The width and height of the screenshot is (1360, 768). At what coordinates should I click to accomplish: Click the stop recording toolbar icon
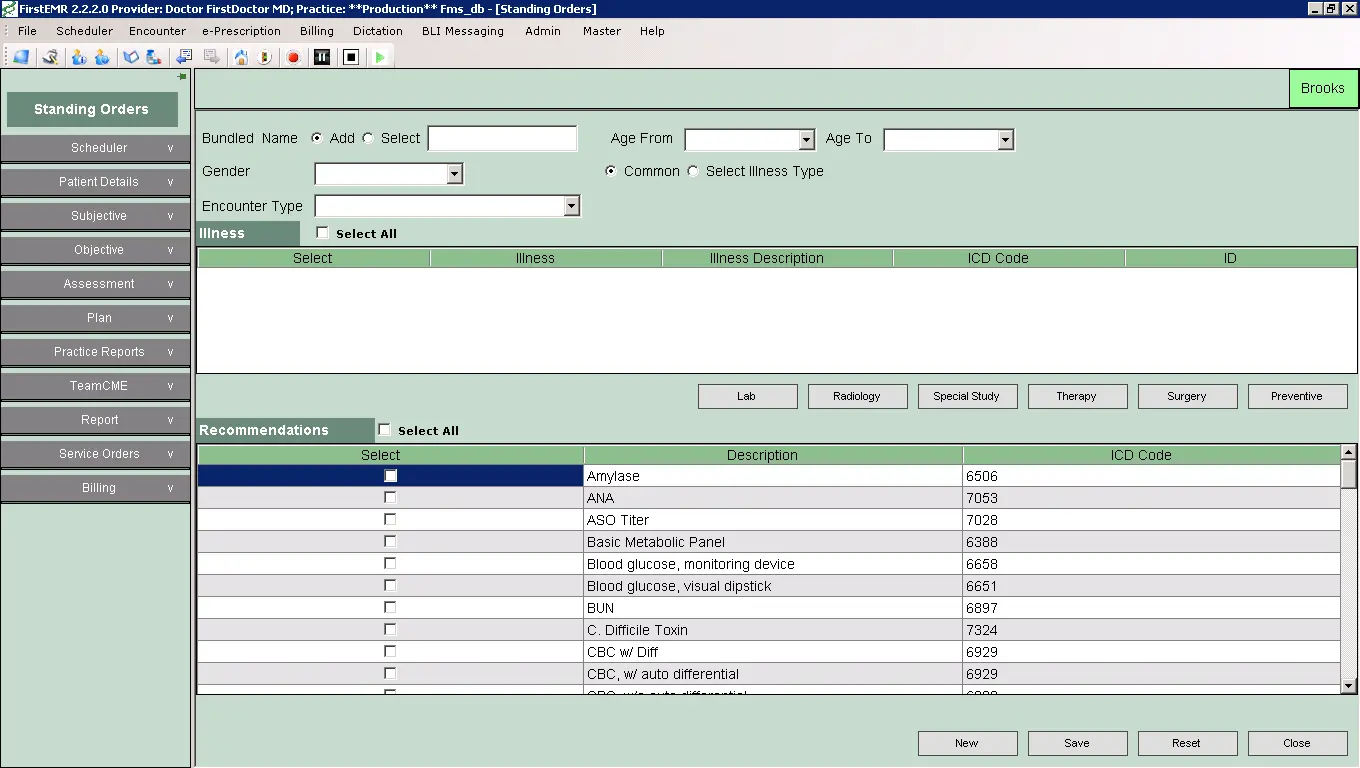(350, 57)
